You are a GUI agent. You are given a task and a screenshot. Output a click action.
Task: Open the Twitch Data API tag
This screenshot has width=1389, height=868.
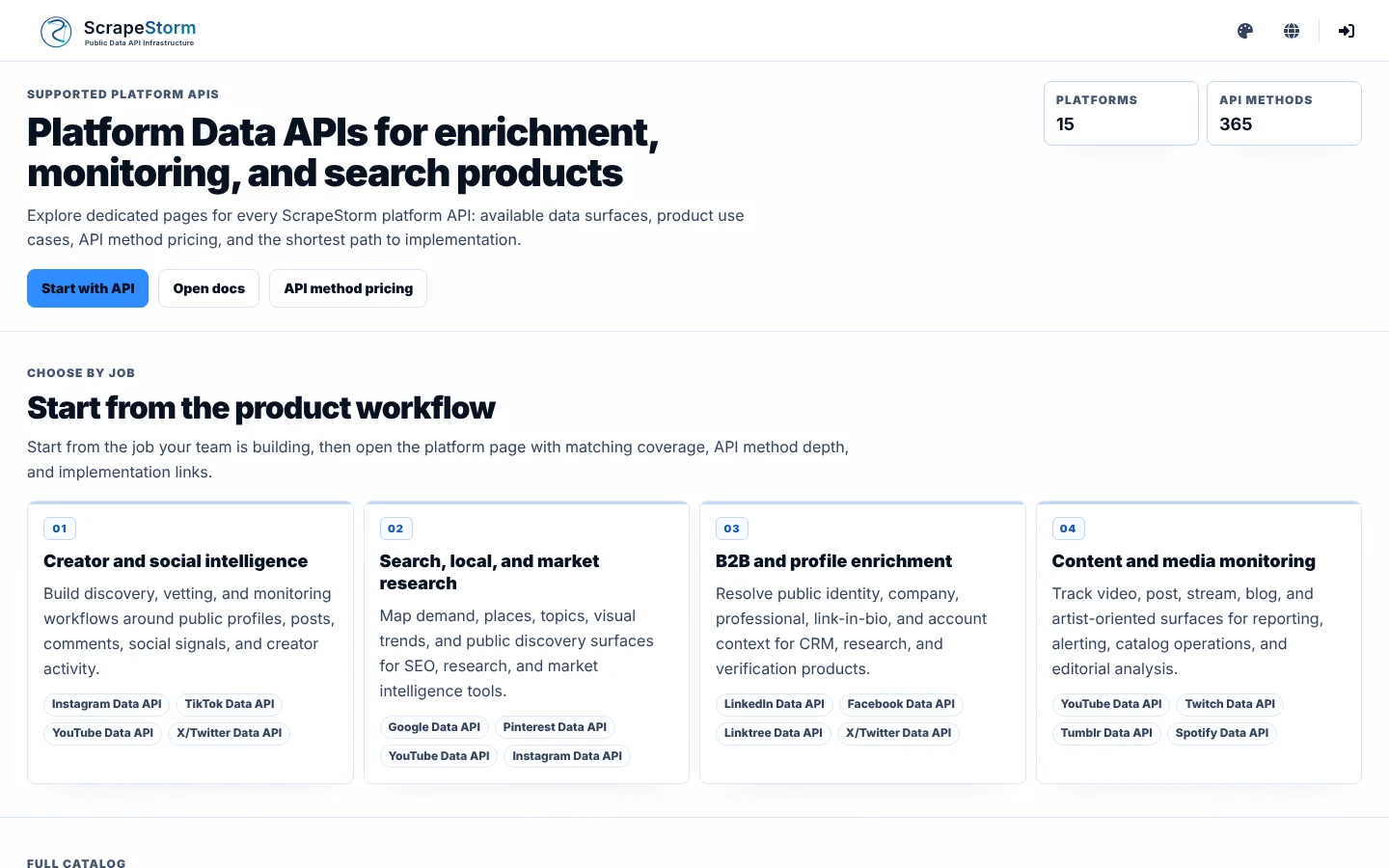coord(1230,704)
